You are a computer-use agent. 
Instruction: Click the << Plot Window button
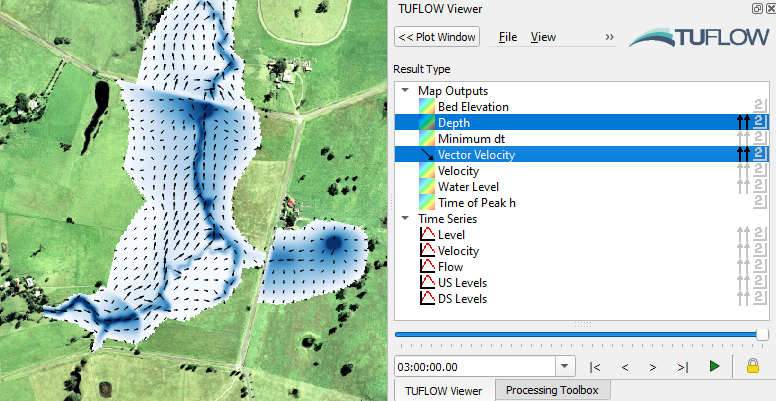pyautogui.click(x=437, y=37)
